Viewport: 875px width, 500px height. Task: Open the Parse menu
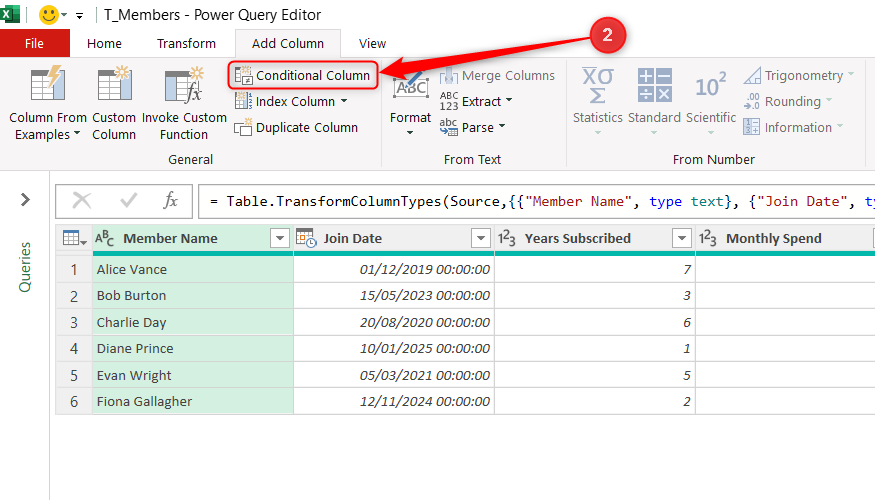click(472, 128)
